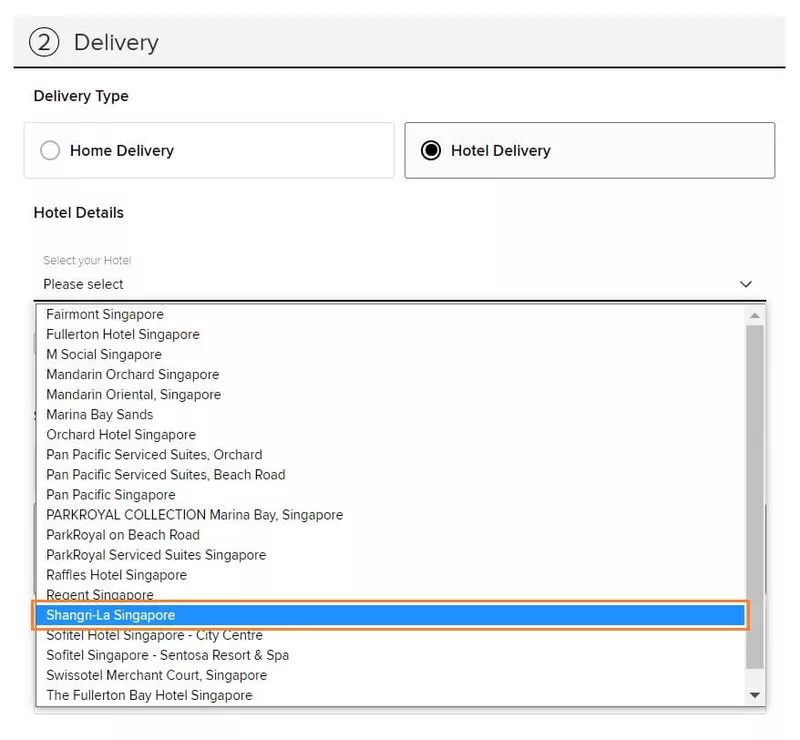Choose Pan Pacific Singapore
The width and height of the screenshot is (800, 740).
click(390, 495)
